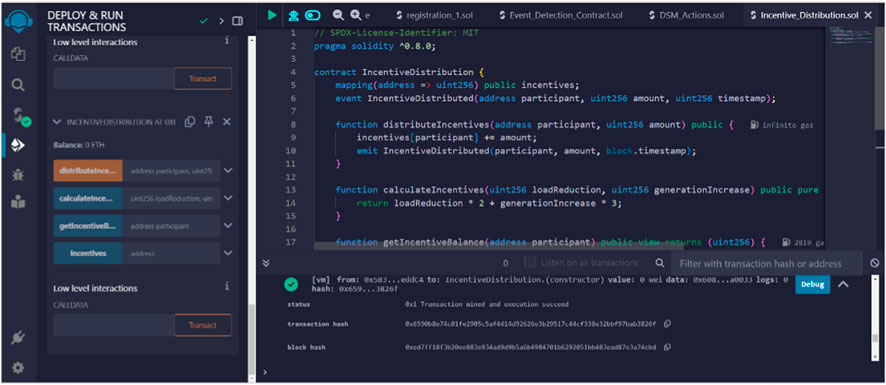886x385 pixels.
Task: Click the orange distributeIncentives button
Action: [88, 170]
